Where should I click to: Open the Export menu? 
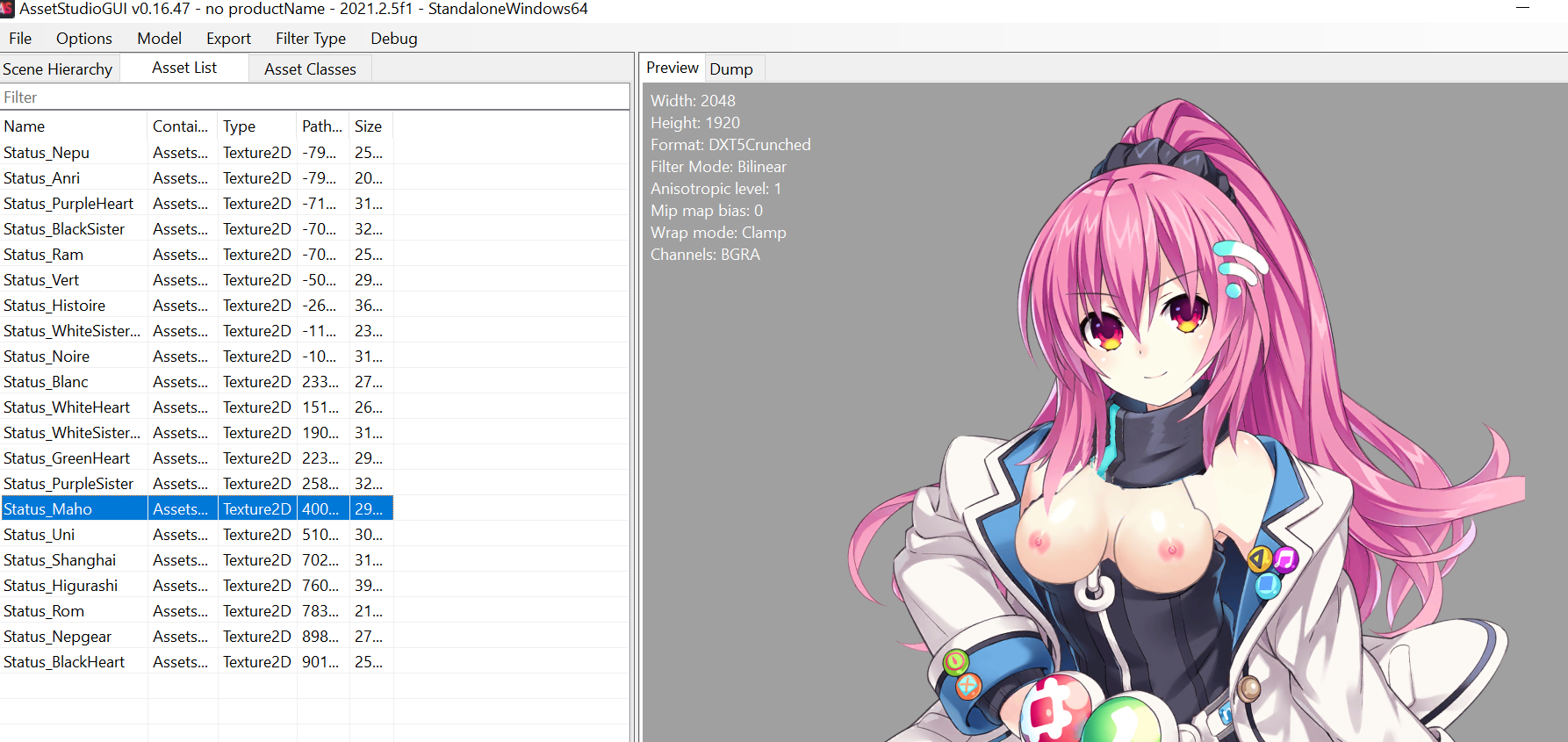[228, 39]
